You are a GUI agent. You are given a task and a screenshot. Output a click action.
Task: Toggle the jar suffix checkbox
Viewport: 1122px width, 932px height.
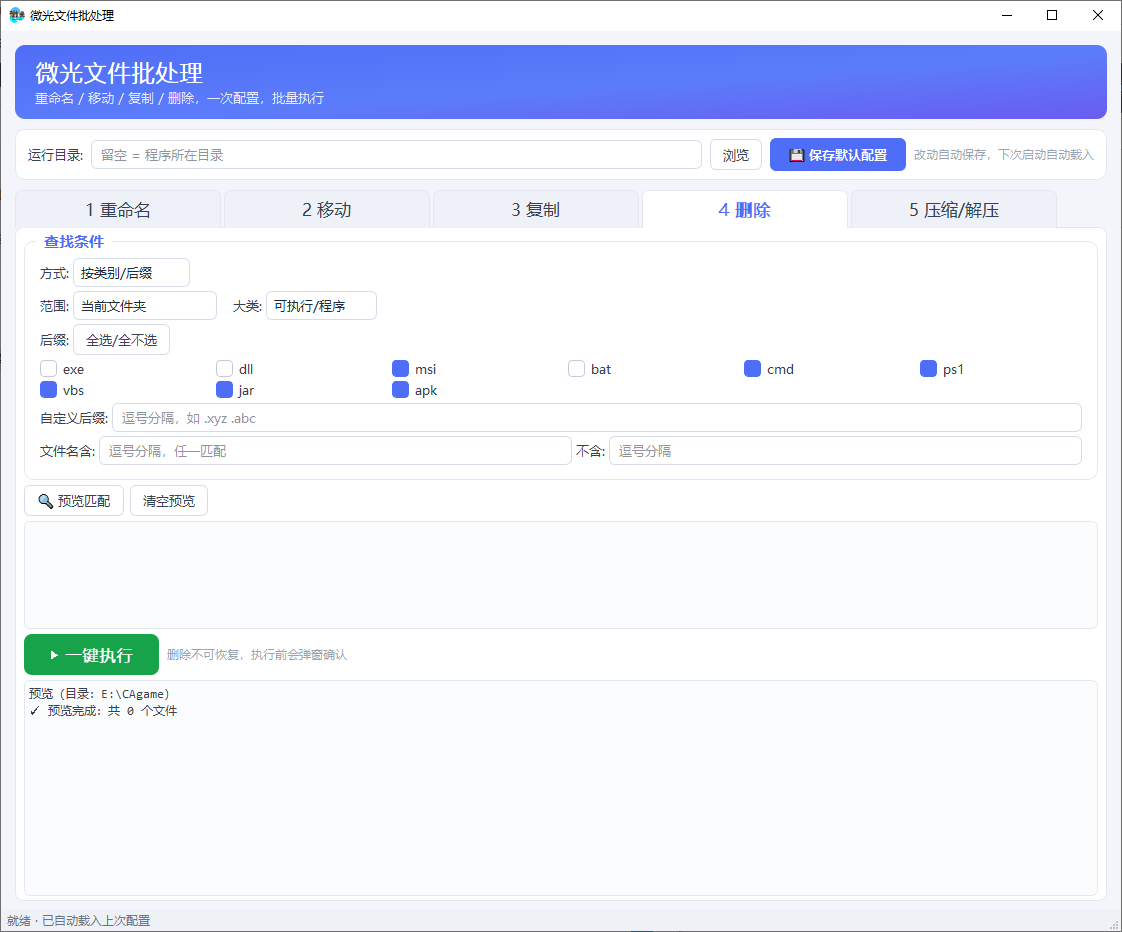[x=225, y=389]
